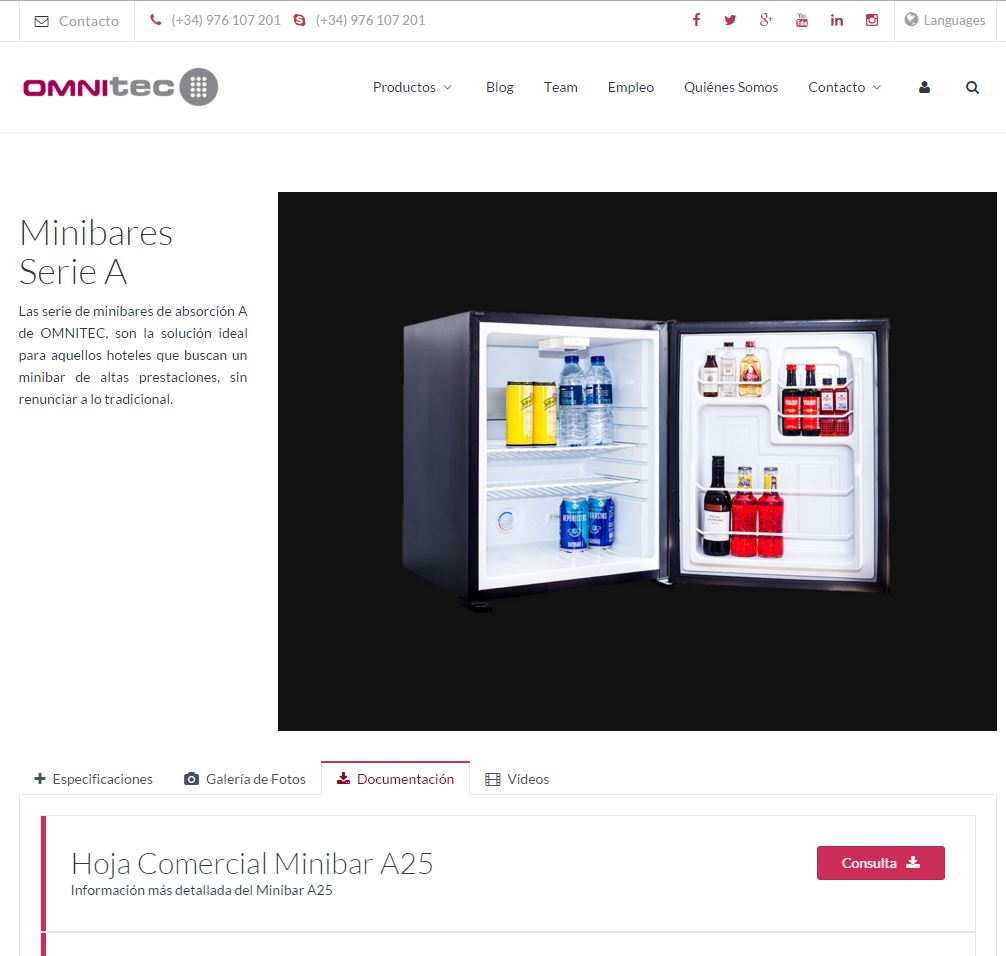Open the LinkedIn profile icon
1006x956 pixels.
click(x=837, y=20)
